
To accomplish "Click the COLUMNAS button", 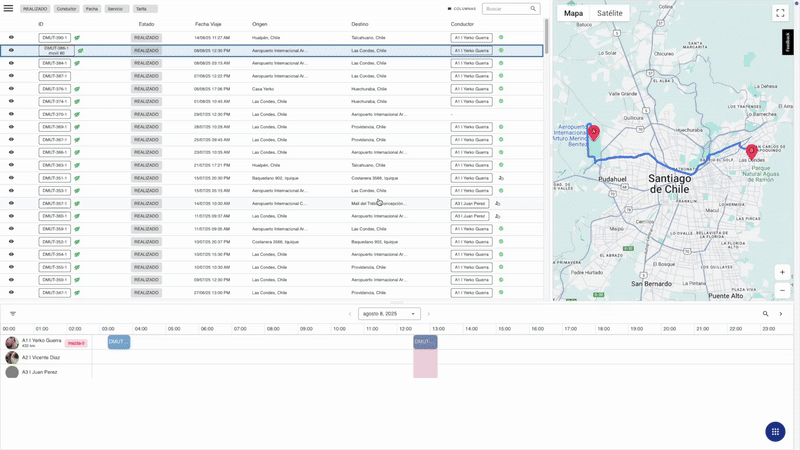I will (461, 9).
